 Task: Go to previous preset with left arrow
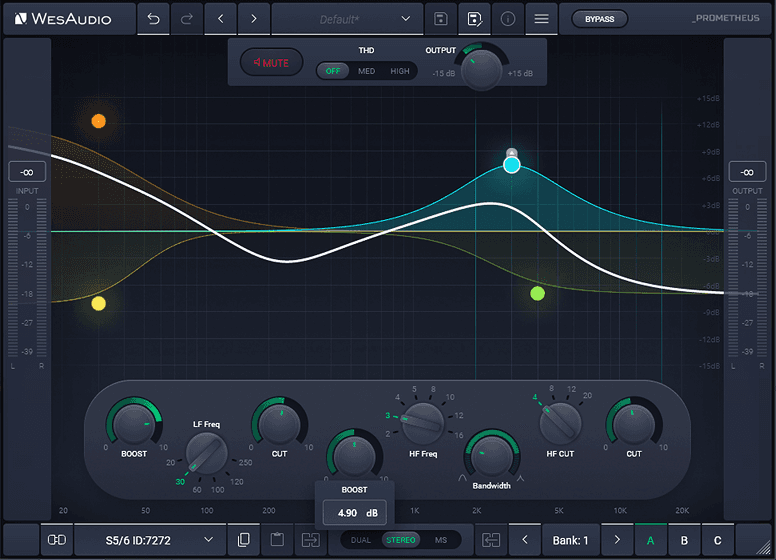pyautogui.click(x=221, y=19)
